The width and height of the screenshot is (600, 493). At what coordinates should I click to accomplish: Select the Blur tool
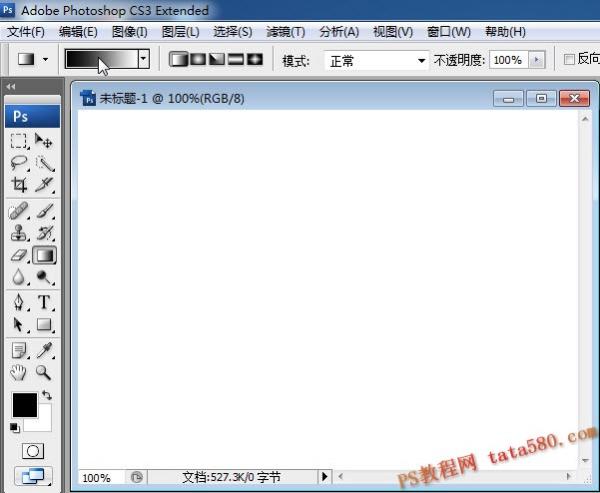[18, 277]
